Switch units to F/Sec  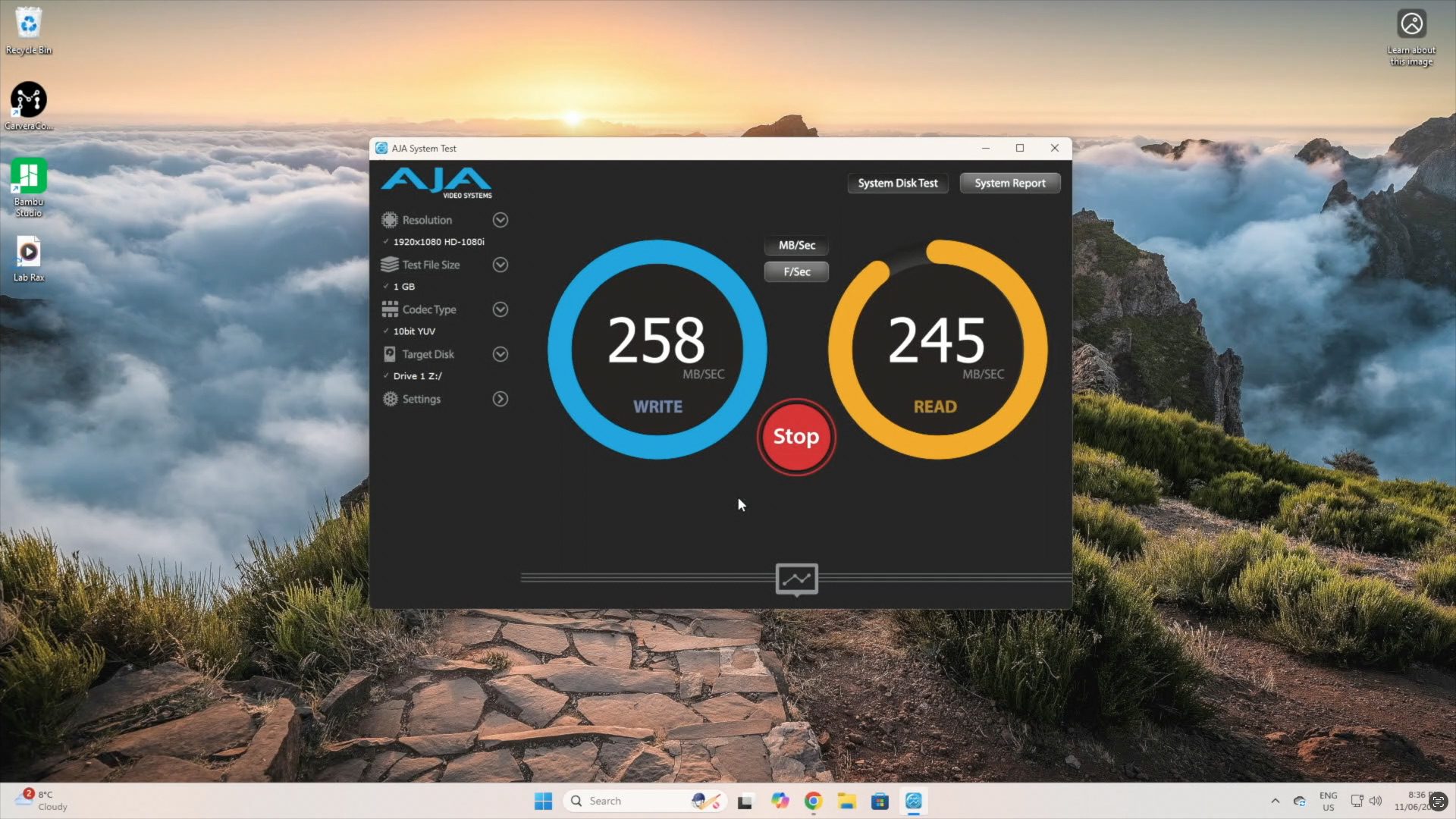796,271
